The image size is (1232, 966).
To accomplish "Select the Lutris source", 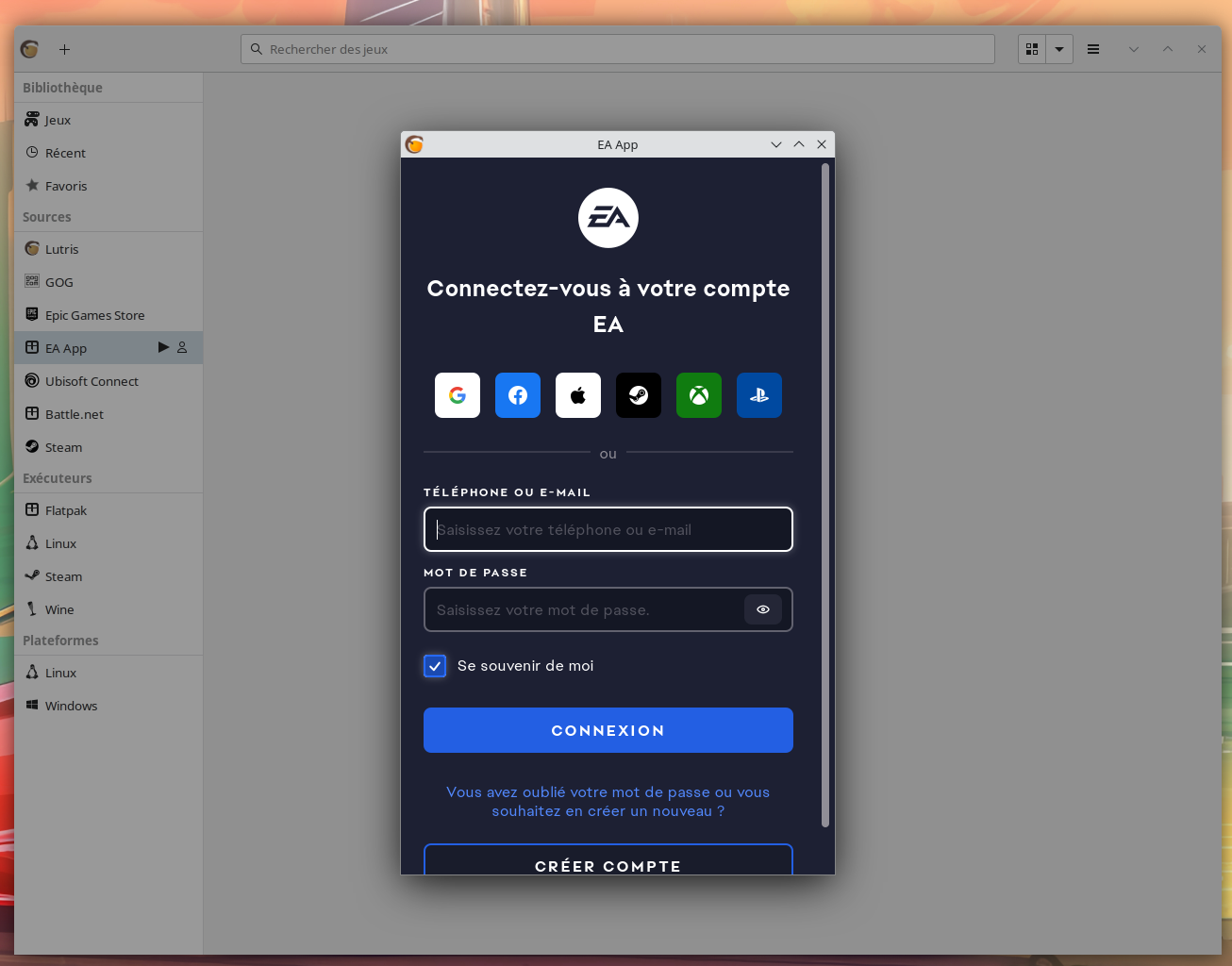I will pyautogui.click(x=108, y=249).
